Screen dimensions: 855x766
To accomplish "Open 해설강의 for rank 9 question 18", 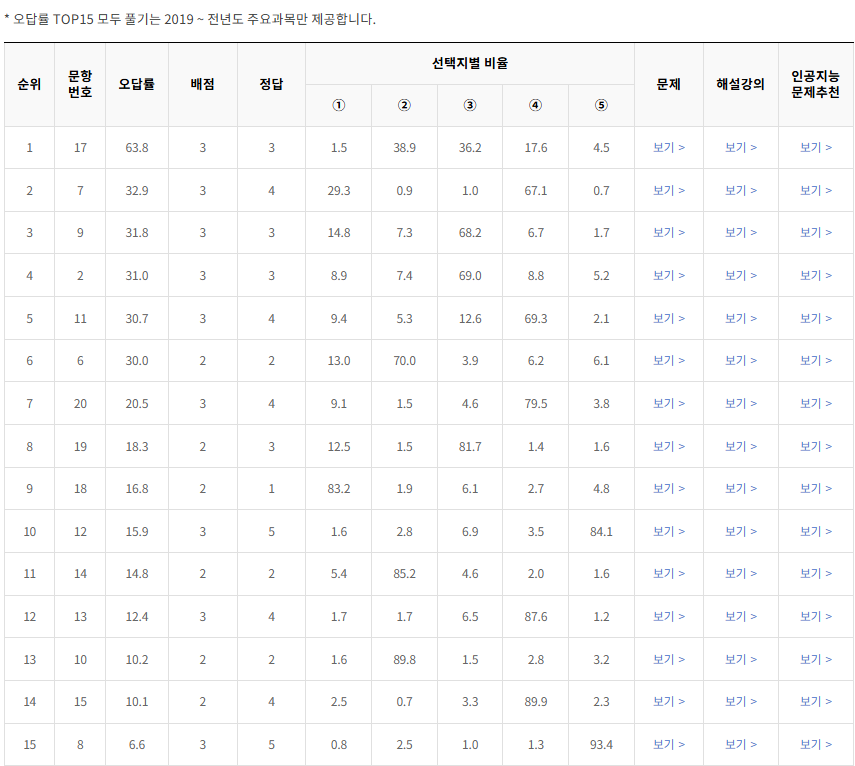I will pos(740,489).
